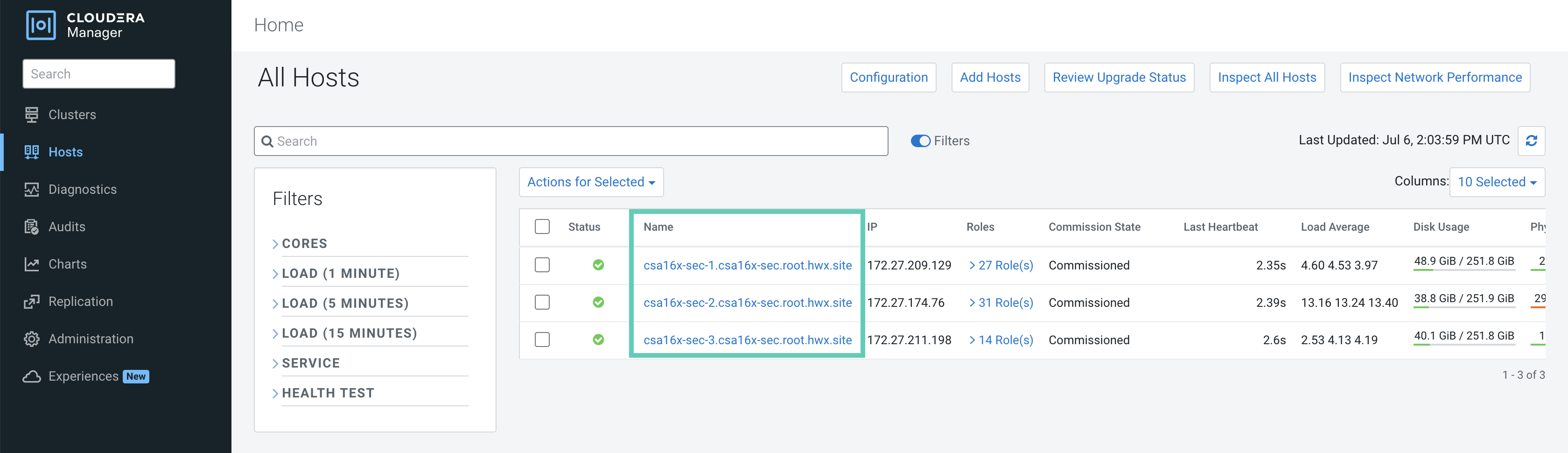Select checkbox for csa16x-sec-2 host row
Viewport: 1568px width, 453px height.
pyautogui.click(x=542, y=302)
